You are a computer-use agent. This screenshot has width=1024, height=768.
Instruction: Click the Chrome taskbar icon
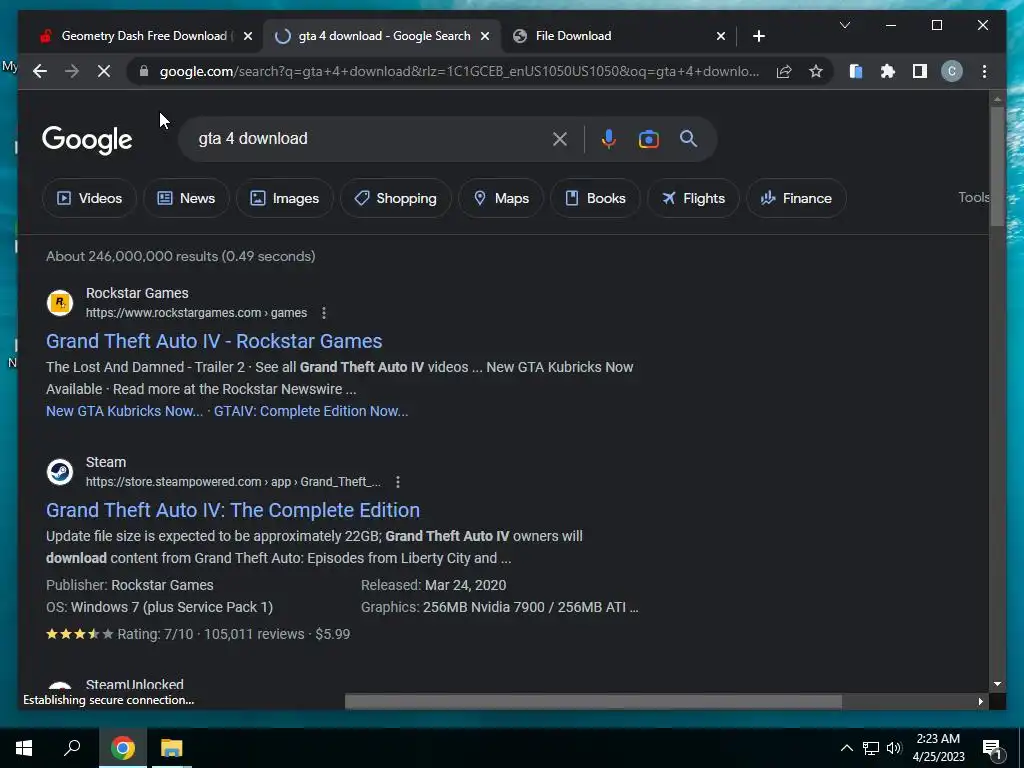pyautogui.click(x=123, y=748)
